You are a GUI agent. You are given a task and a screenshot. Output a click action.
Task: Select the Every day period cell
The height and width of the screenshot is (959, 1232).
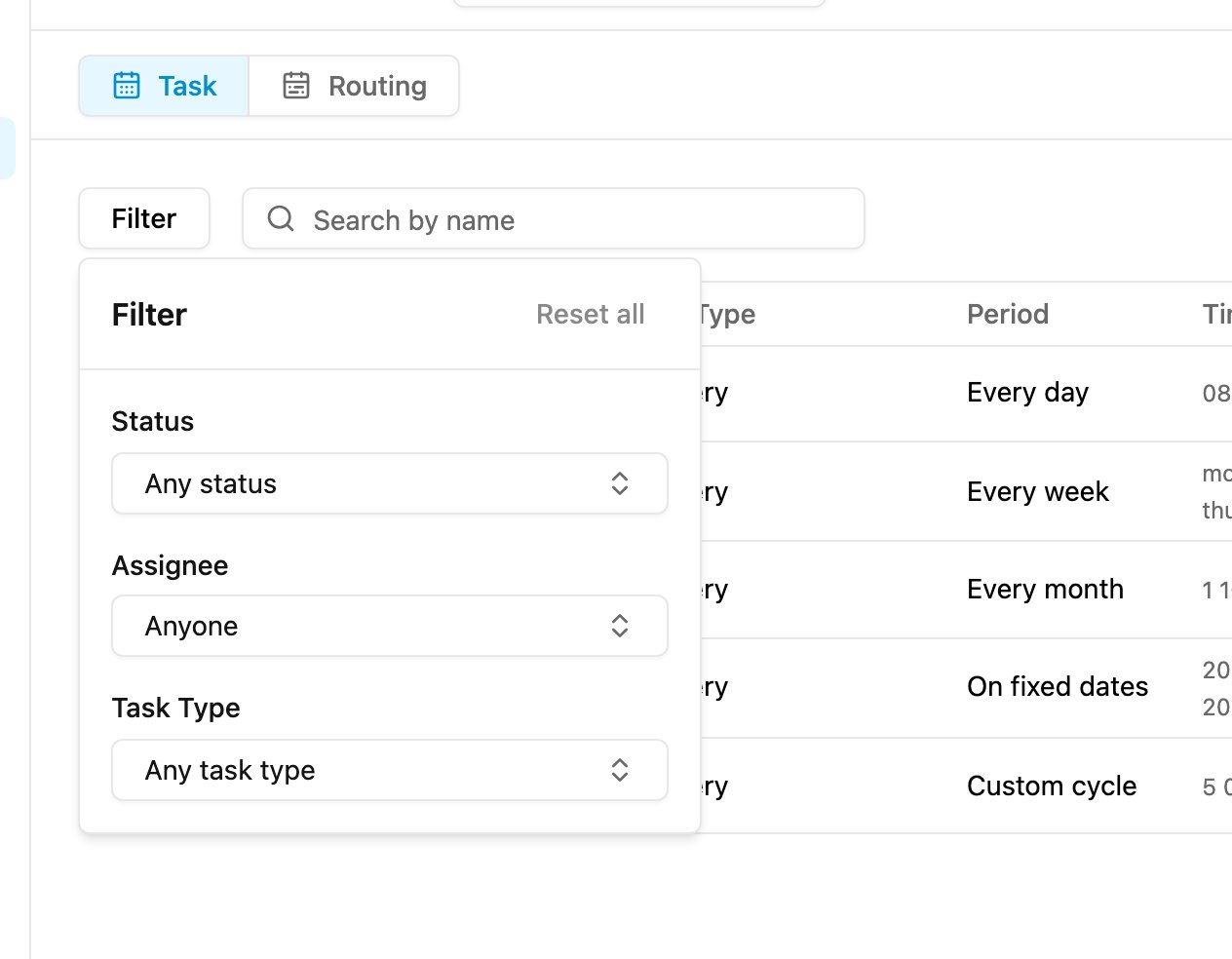[1027, 393]
